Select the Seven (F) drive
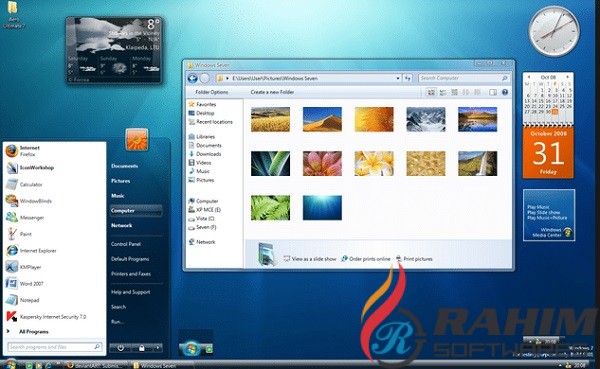 click(202, 227)
